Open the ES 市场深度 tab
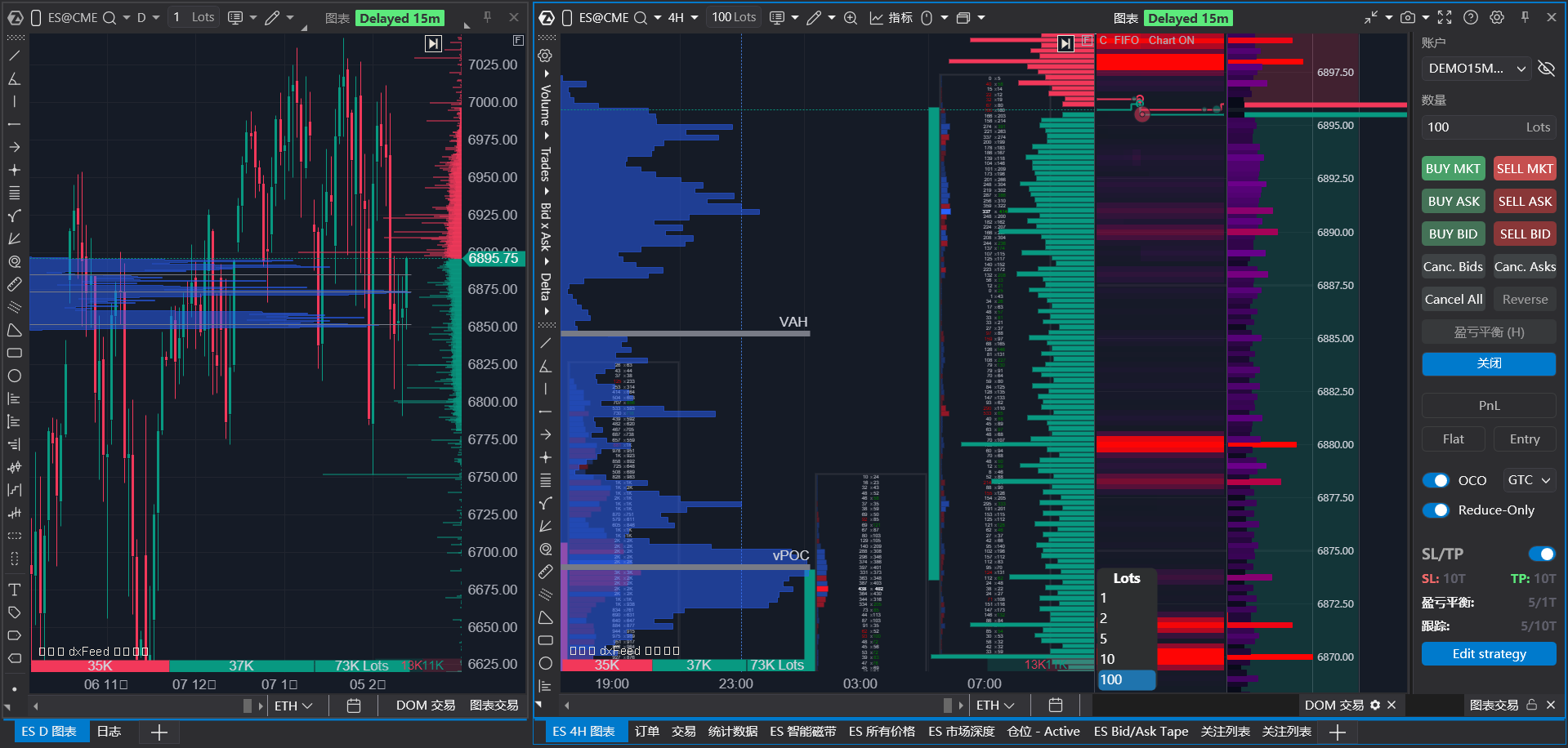Screen dimensions: 1568x748 pos(961,731)
